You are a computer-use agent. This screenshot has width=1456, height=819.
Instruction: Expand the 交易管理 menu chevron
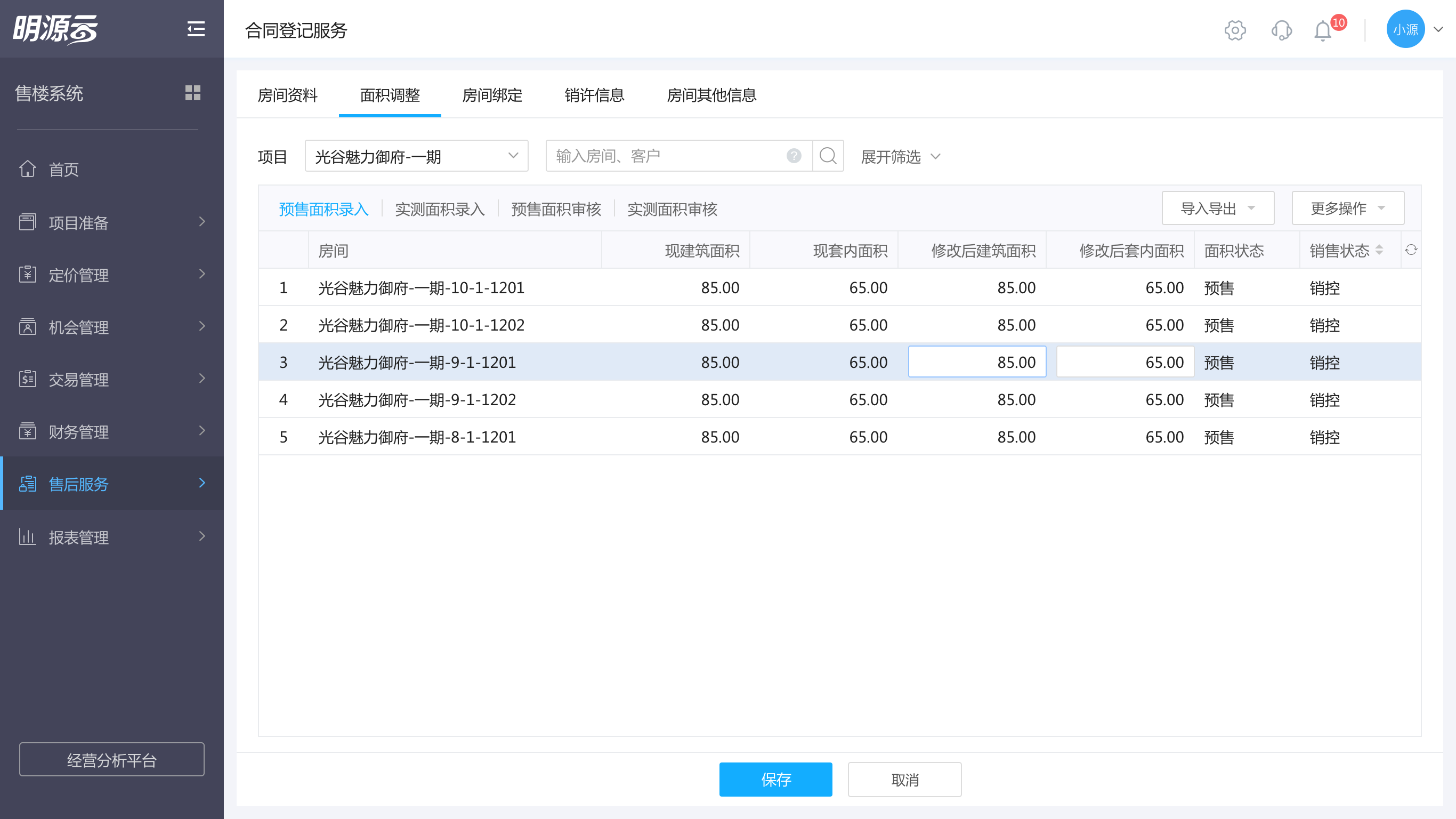202,379
